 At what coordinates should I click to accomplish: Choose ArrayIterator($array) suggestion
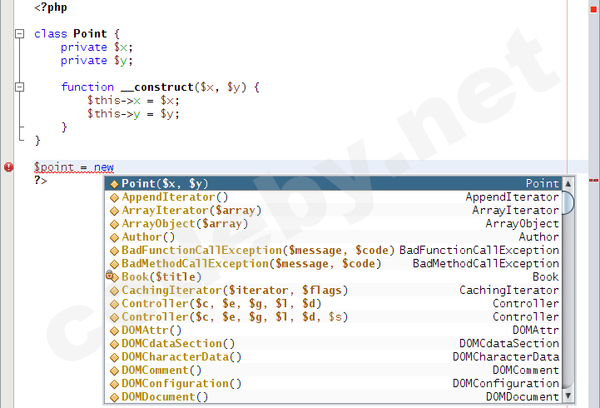pyautogui.click(x=333, y=211)
